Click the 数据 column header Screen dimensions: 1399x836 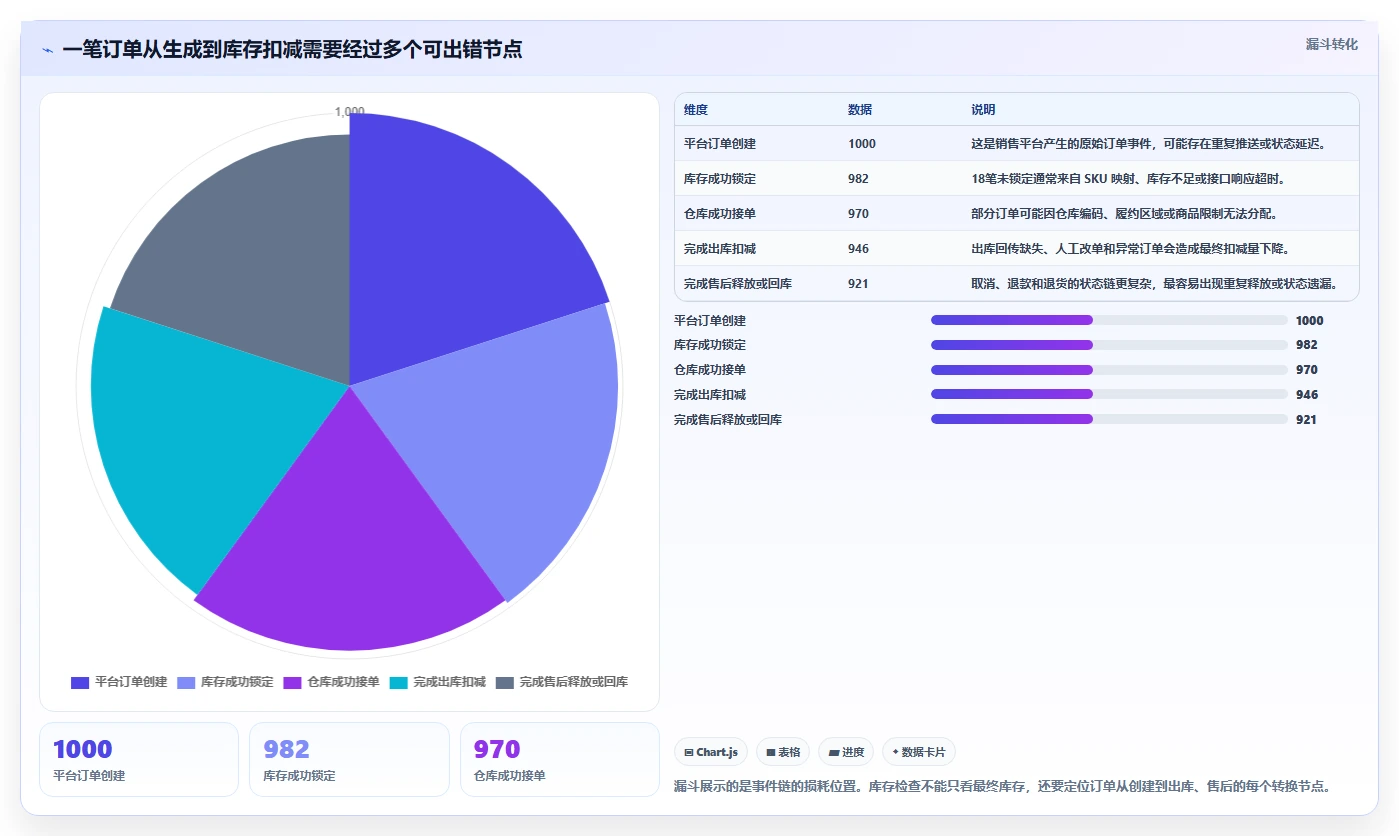point(860,110)
